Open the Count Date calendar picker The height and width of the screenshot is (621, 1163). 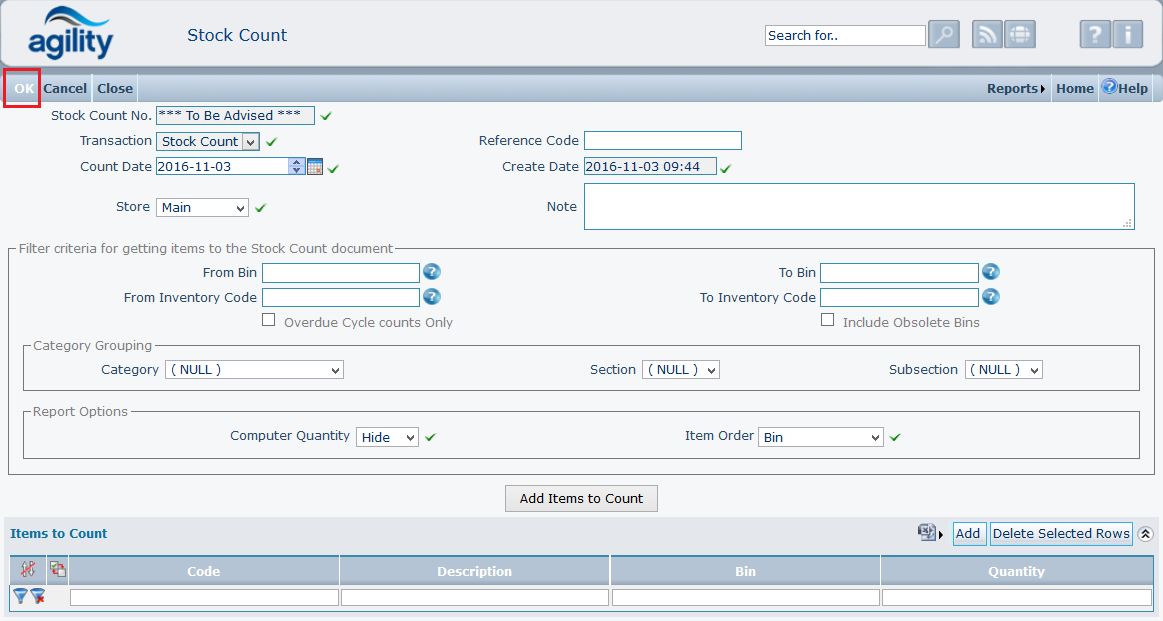tap(315, 167)
